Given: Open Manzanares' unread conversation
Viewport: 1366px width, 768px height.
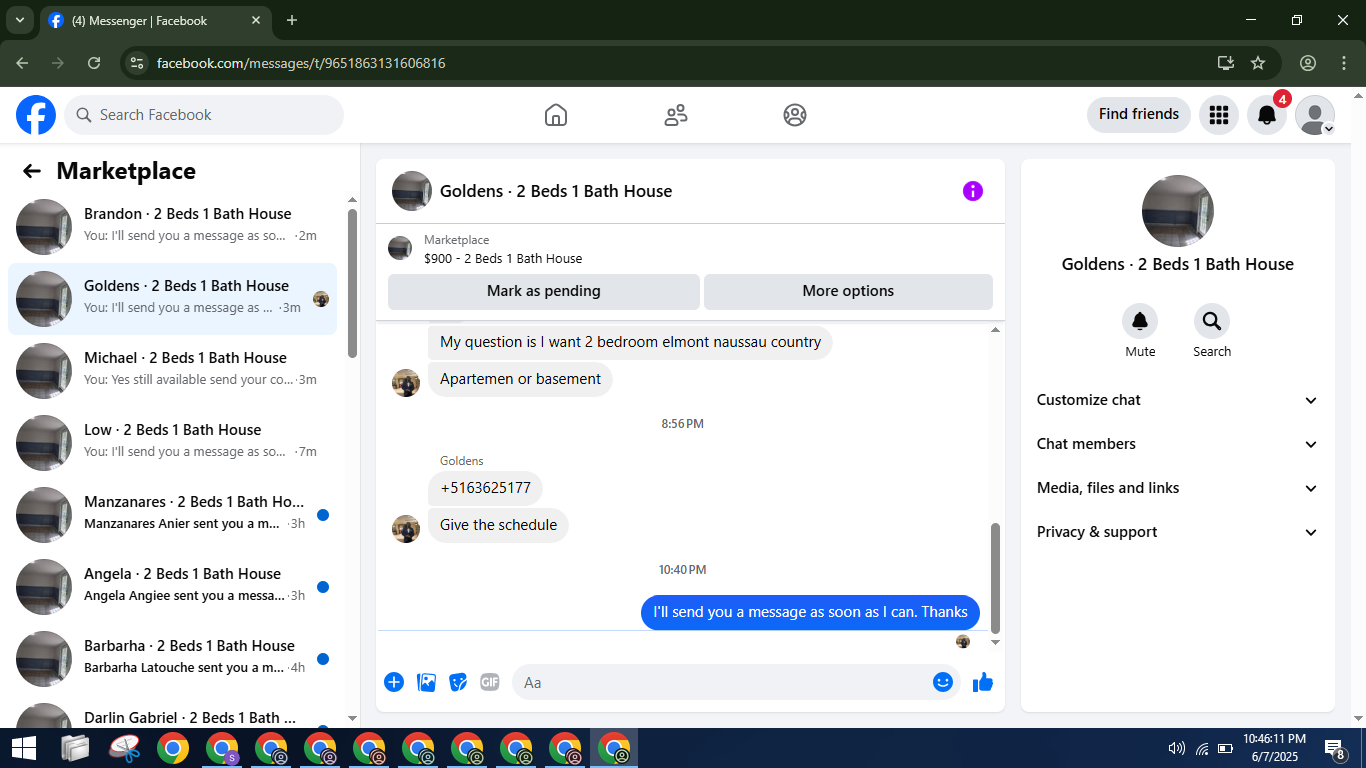Looking at the screenshot, I should point(172,515).
